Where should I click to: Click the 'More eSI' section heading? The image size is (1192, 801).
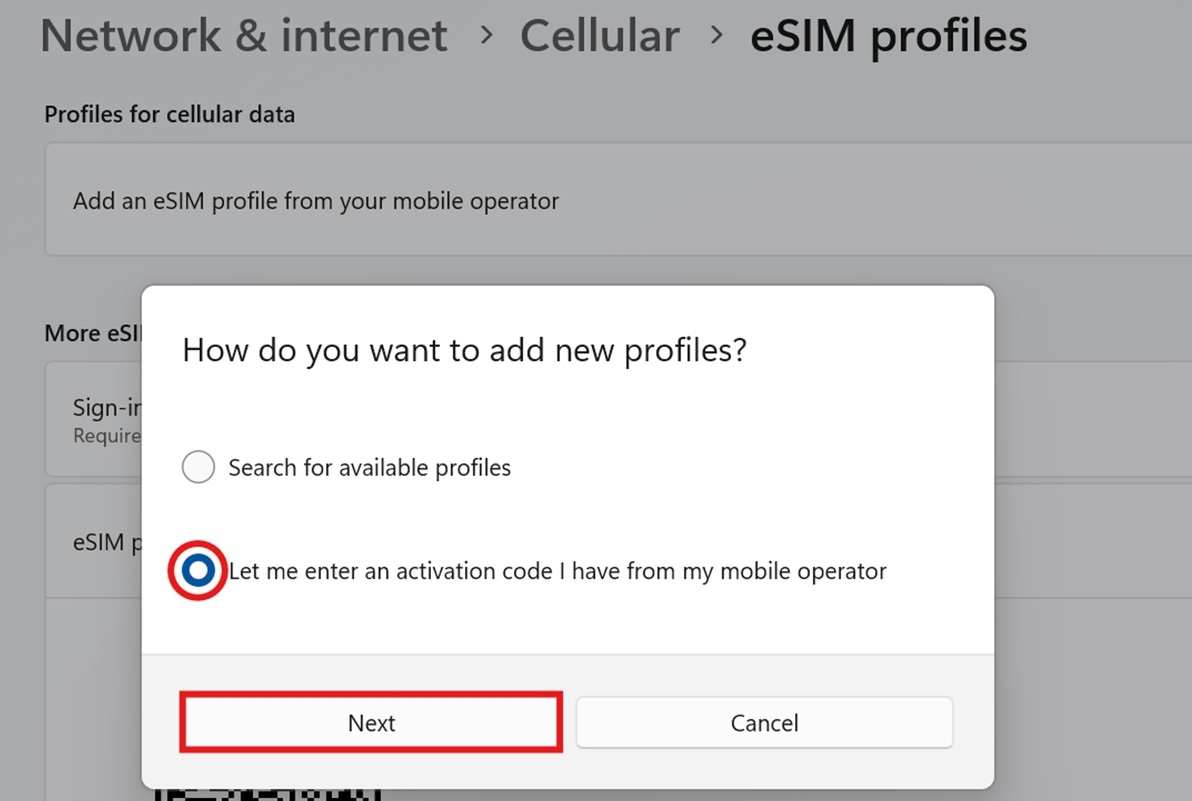coord(92,333)
